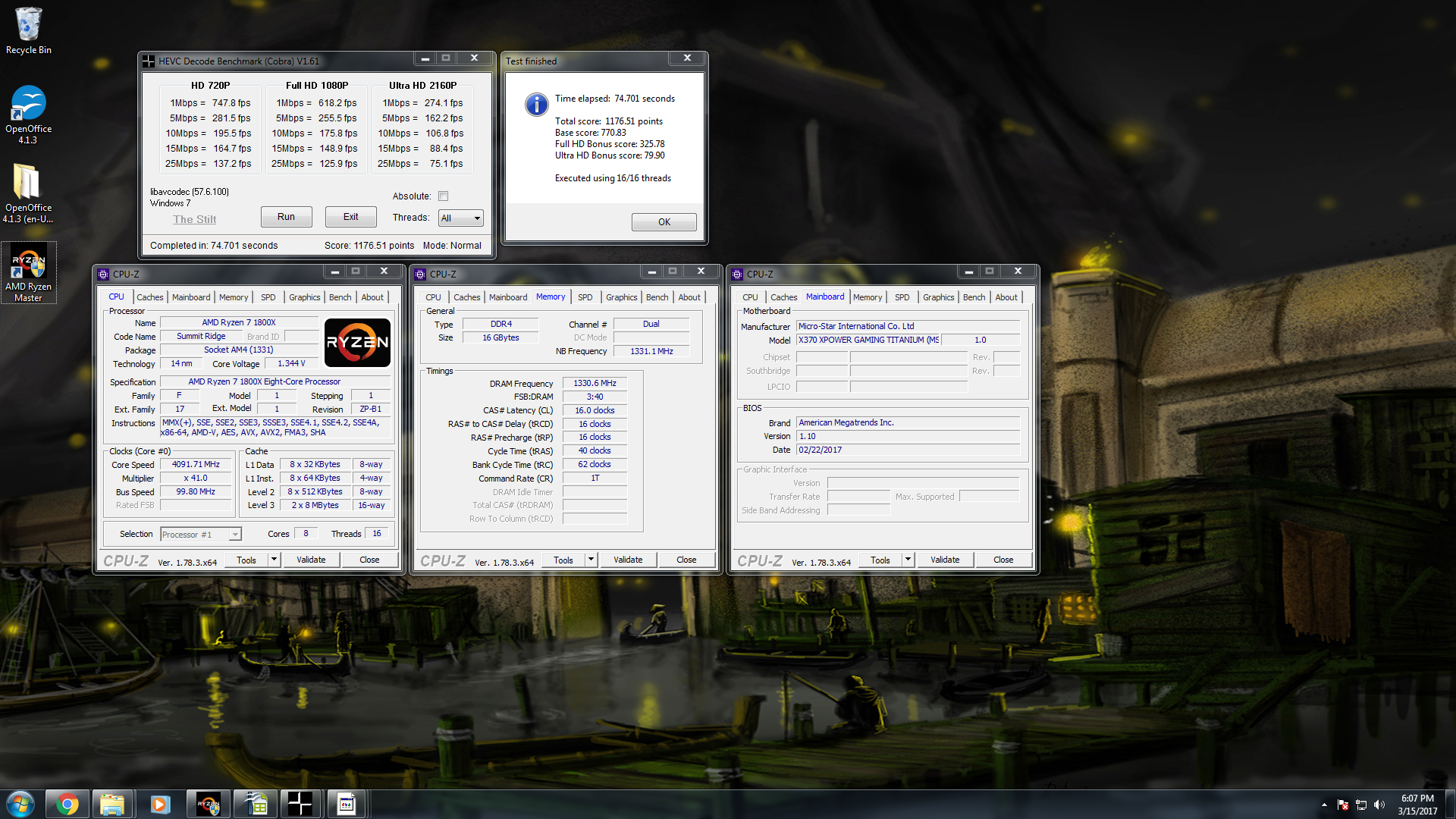Open the CPU-Z taskbar icon
The image size is (1456, 819).
click(x=347, y=804)
